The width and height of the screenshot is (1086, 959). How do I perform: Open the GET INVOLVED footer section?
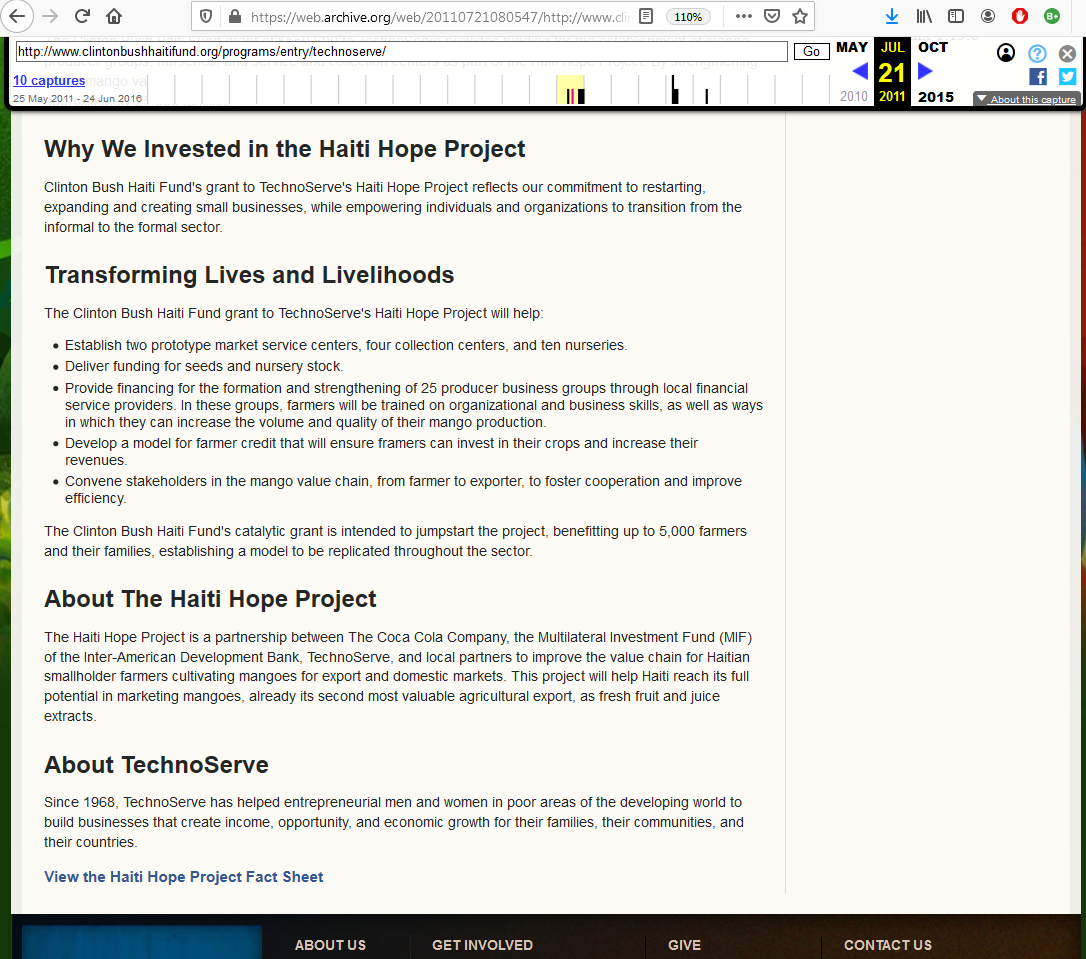(483, 945)
